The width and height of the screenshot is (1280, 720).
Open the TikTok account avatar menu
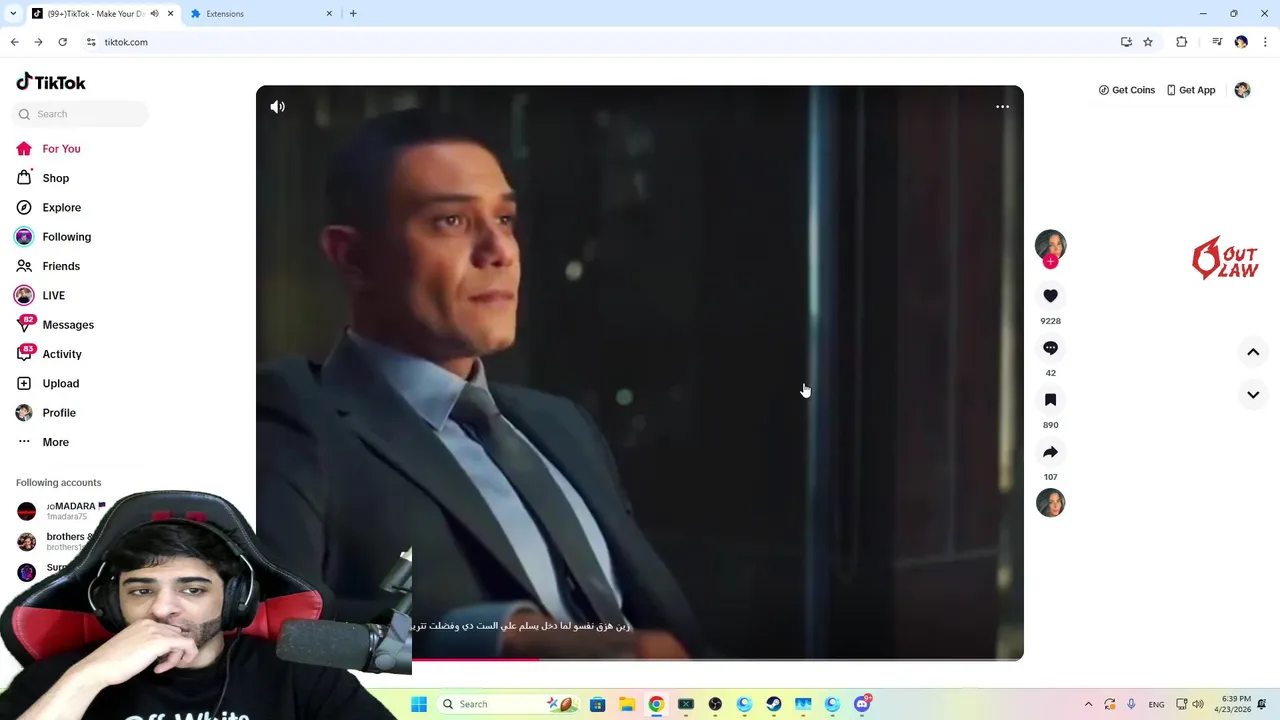1242,90
